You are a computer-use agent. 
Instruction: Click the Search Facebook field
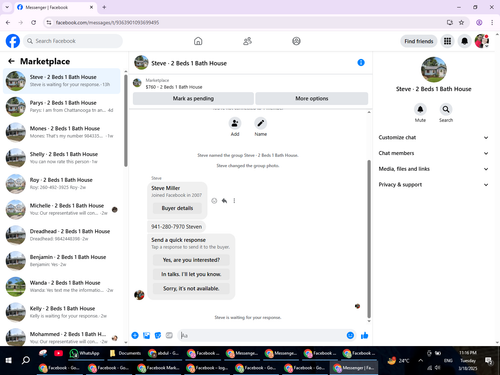73,41
